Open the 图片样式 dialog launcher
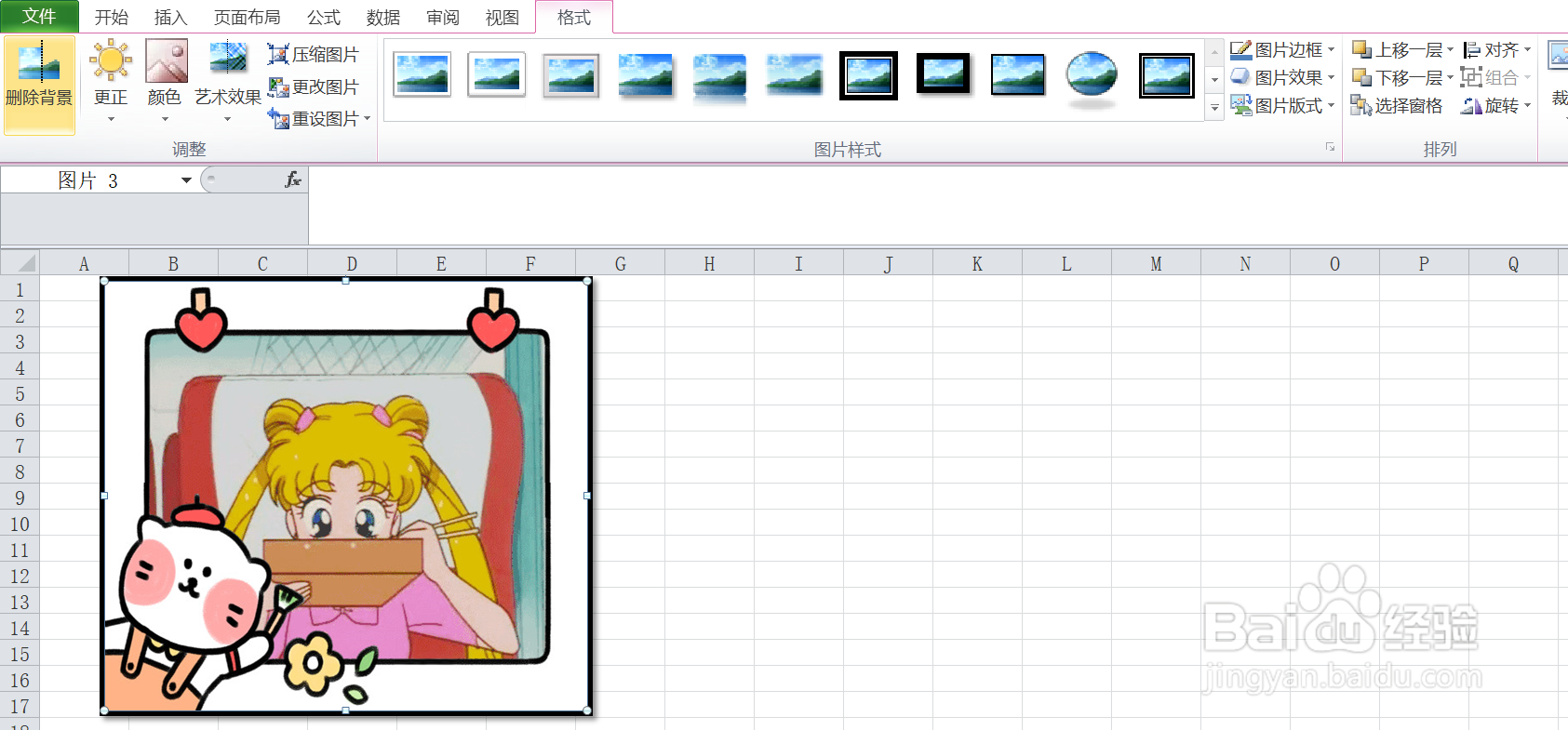The width and height of the screenshot is (1568, 730). click(1331, 147)
